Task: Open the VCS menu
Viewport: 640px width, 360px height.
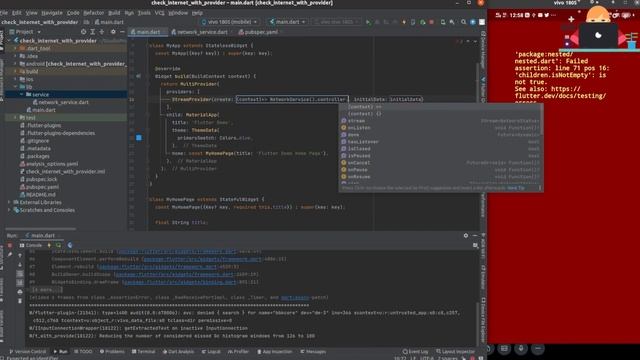Action: point(160,13)
